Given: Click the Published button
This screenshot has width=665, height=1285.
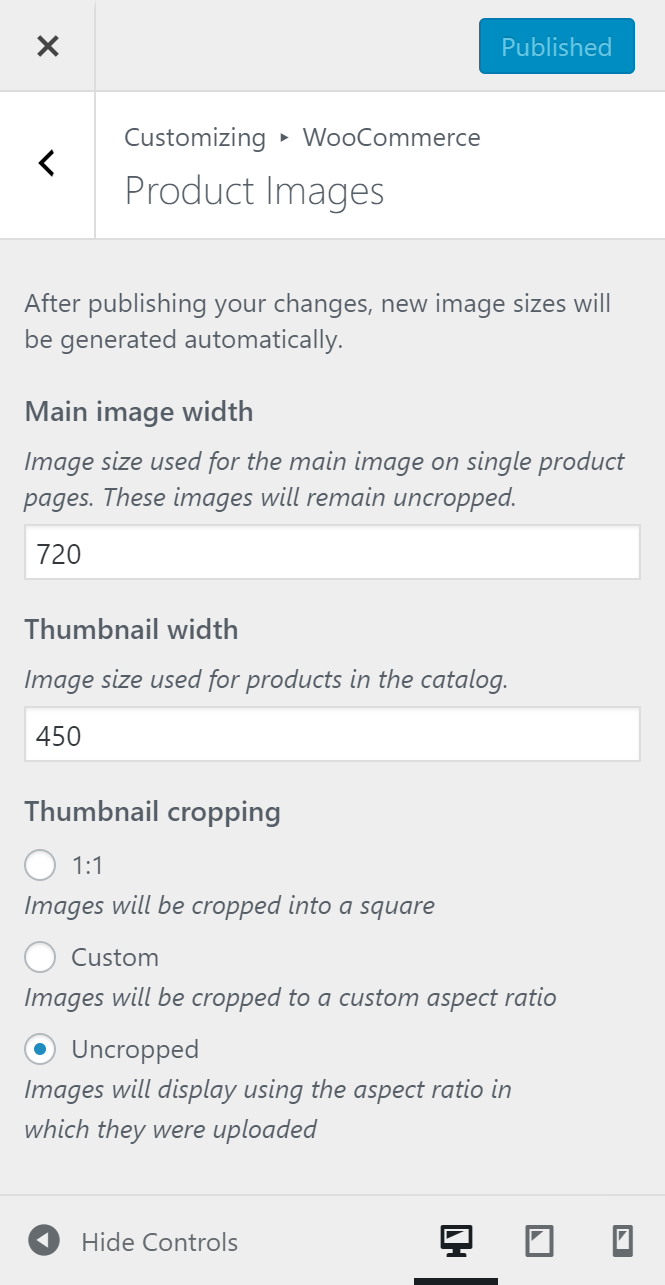Looking at the screenshot, I should 557,46.
